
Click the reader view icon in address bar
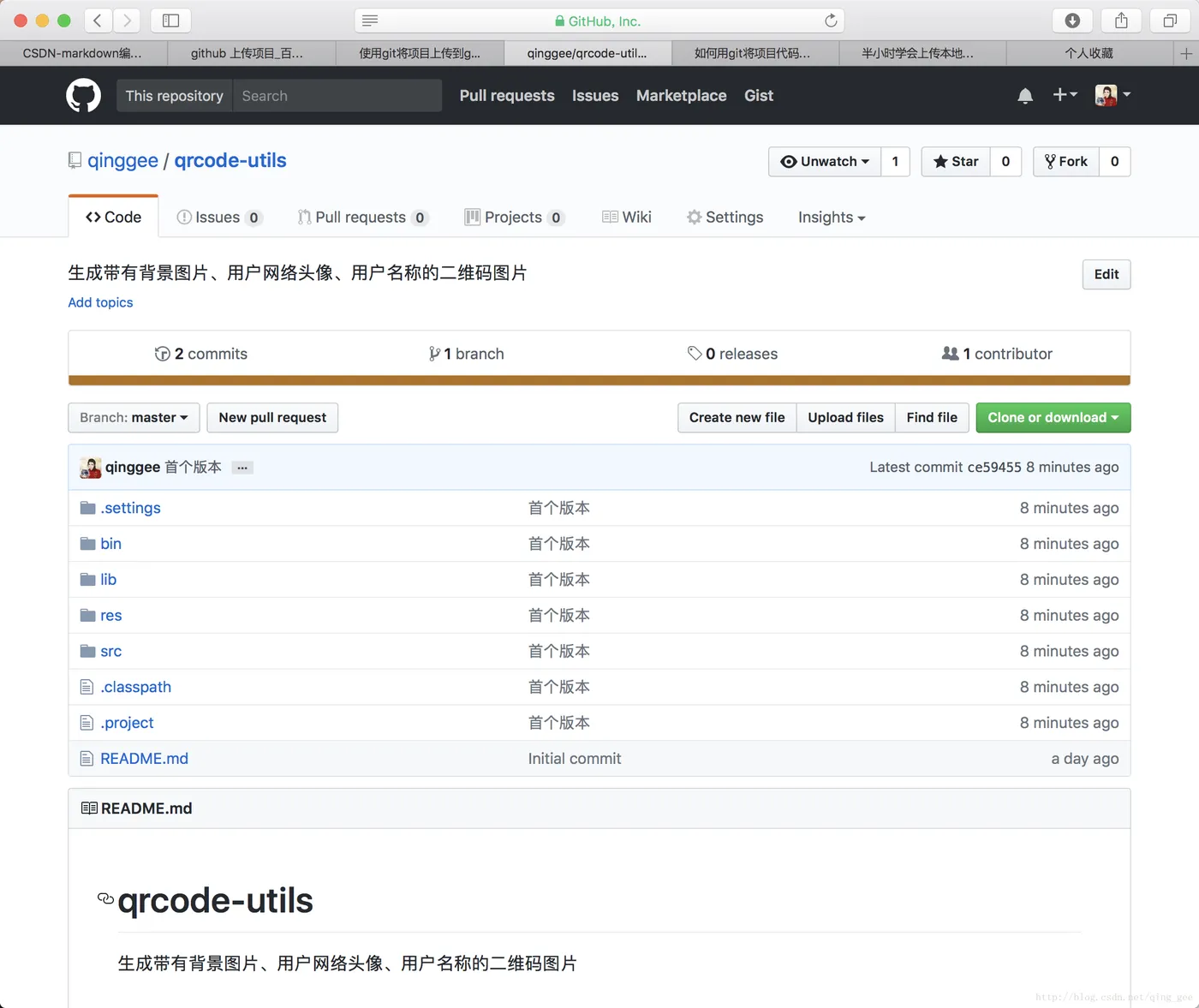click(x=370, y=21)
